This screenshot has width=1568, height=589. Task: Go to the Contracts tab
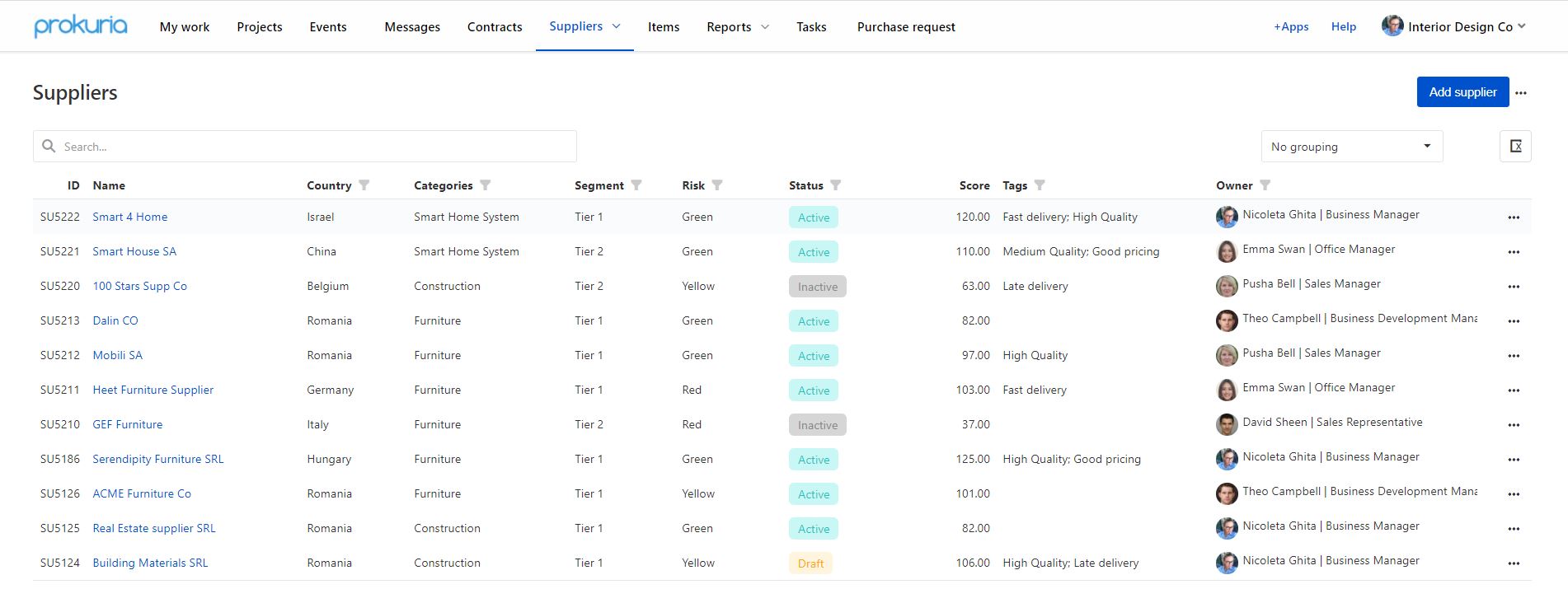(495, 27)
